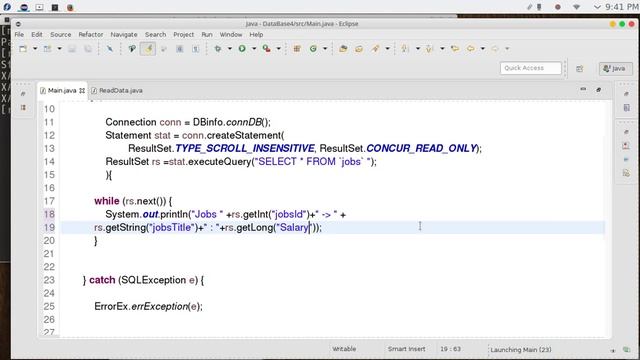Open the Previous Annotation dropdown arrow
The height and width of the screenshot is (360, 640).
coord(442,49)
